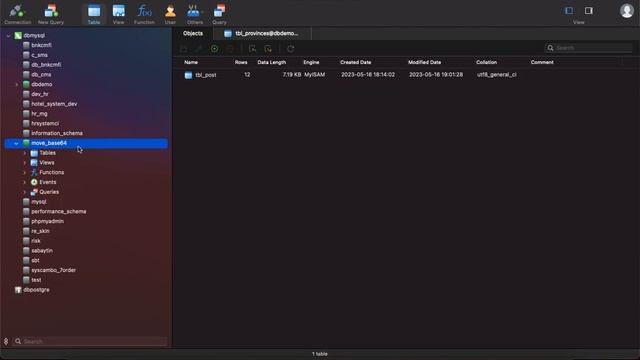
Task: Sort by Engine column header
Action: click(311, 62)
